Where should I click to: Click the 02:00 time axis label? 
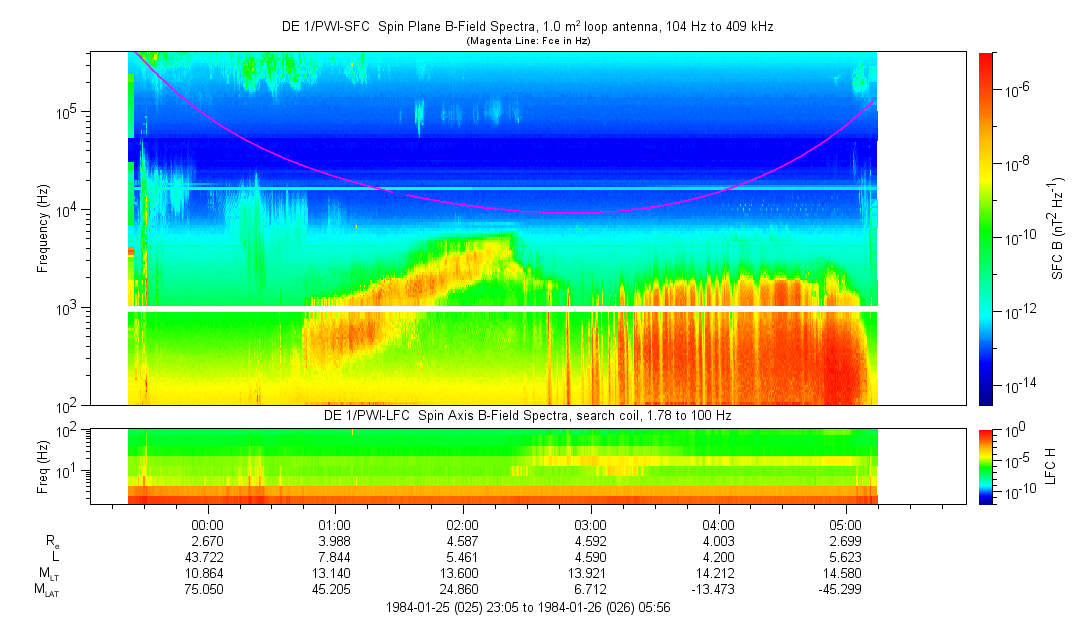pos(462,525)
